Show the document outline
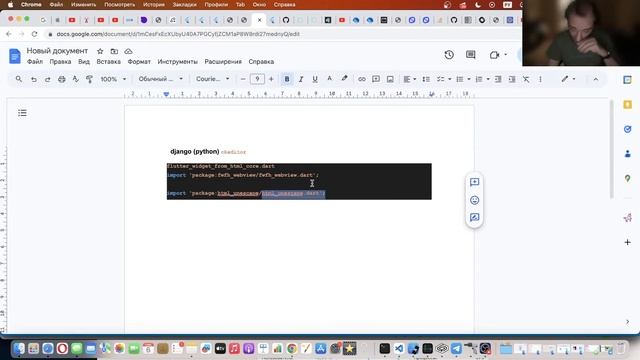The height and width of the screenshot is (360, 640). (22, 113)
